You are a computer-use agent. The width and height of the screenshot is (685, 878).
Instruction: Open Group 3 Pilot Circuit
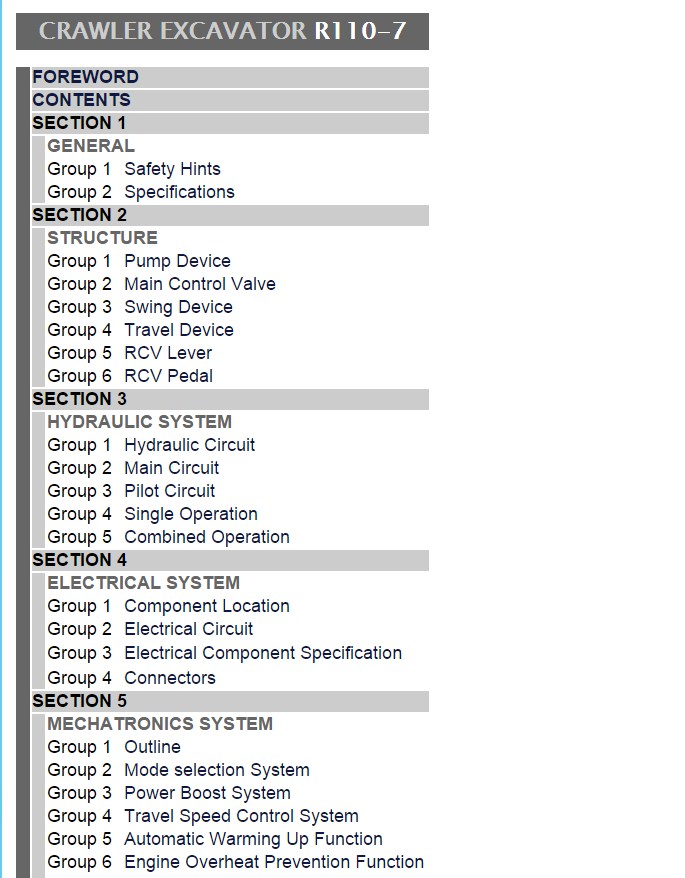[131, 491]
